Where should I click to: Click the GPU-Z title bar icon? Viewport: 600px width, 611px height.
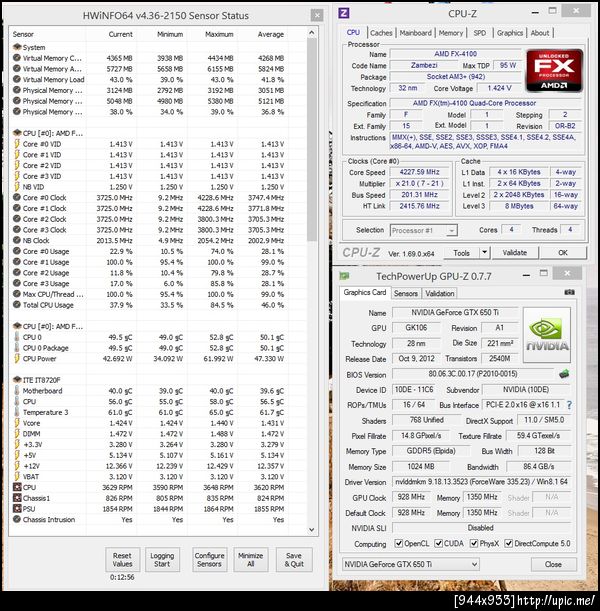[344, 276]
